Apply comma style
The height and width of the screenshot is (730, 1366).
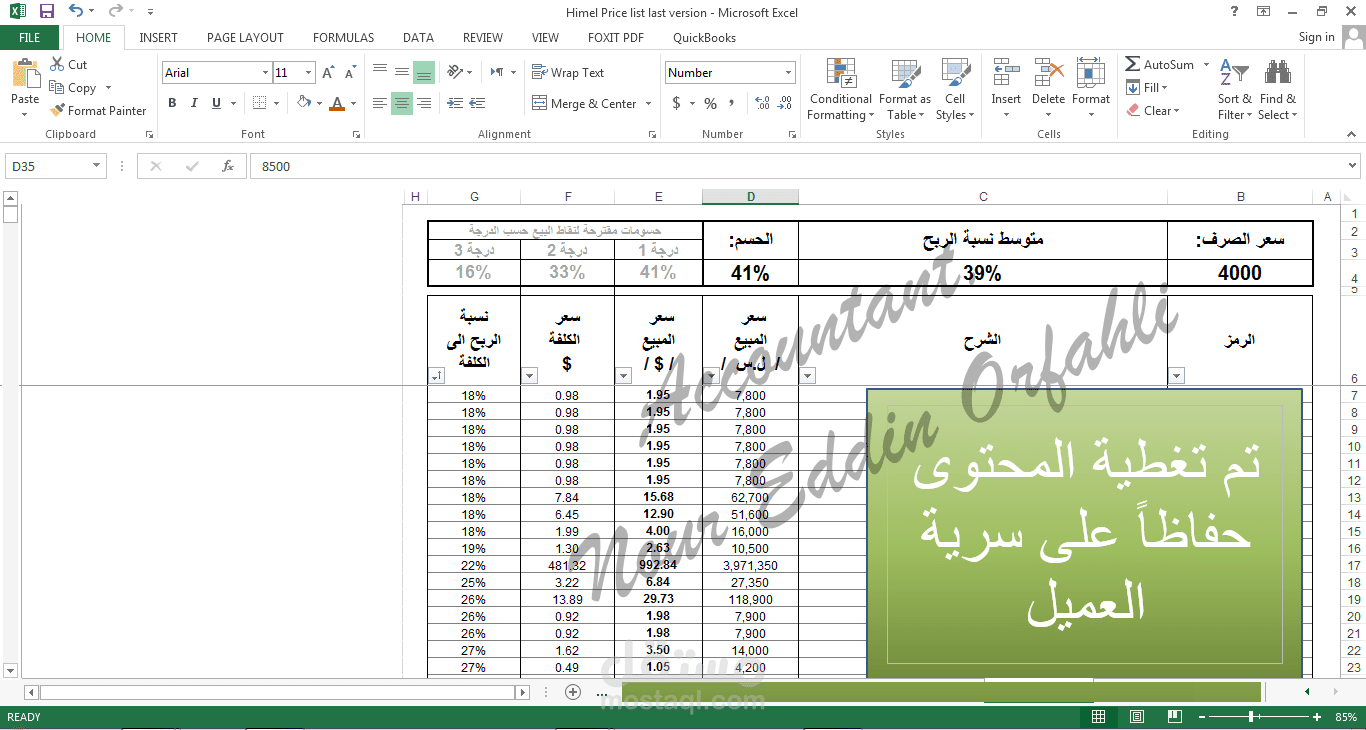(731, 103)
